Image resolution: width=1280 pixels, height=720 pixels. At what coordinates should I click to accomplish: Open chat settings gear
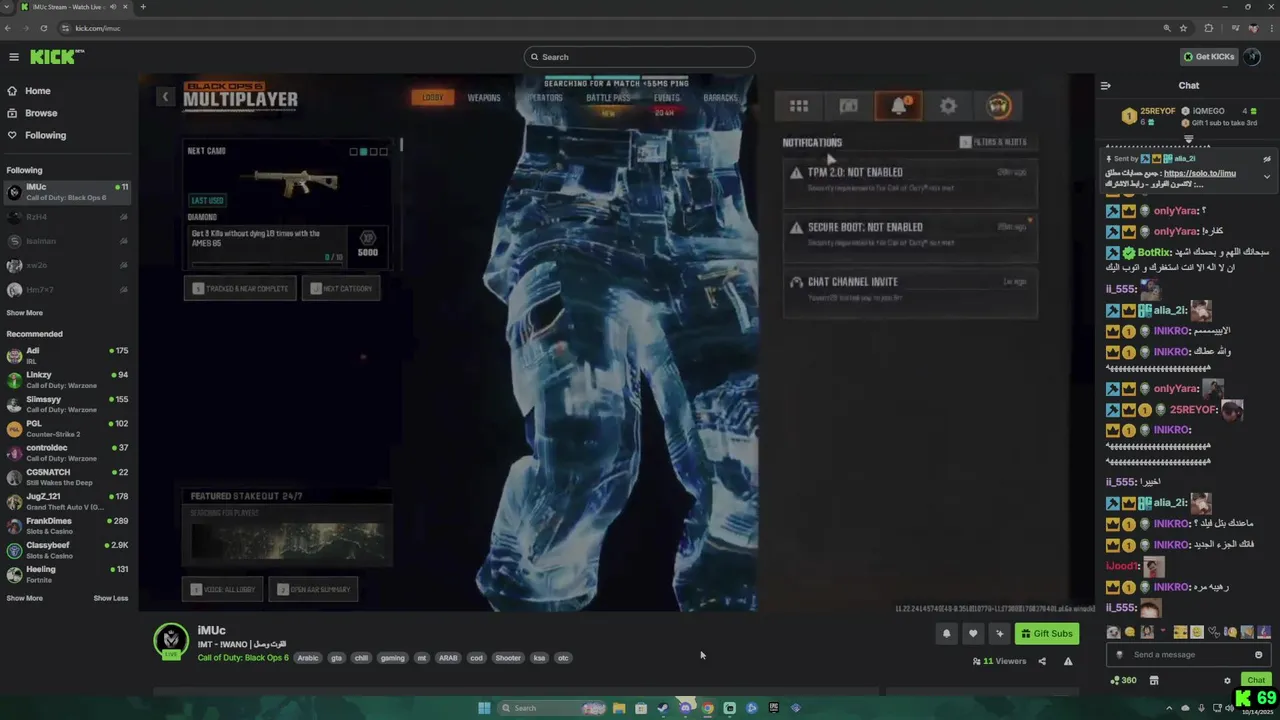(x=1227, y=681)
